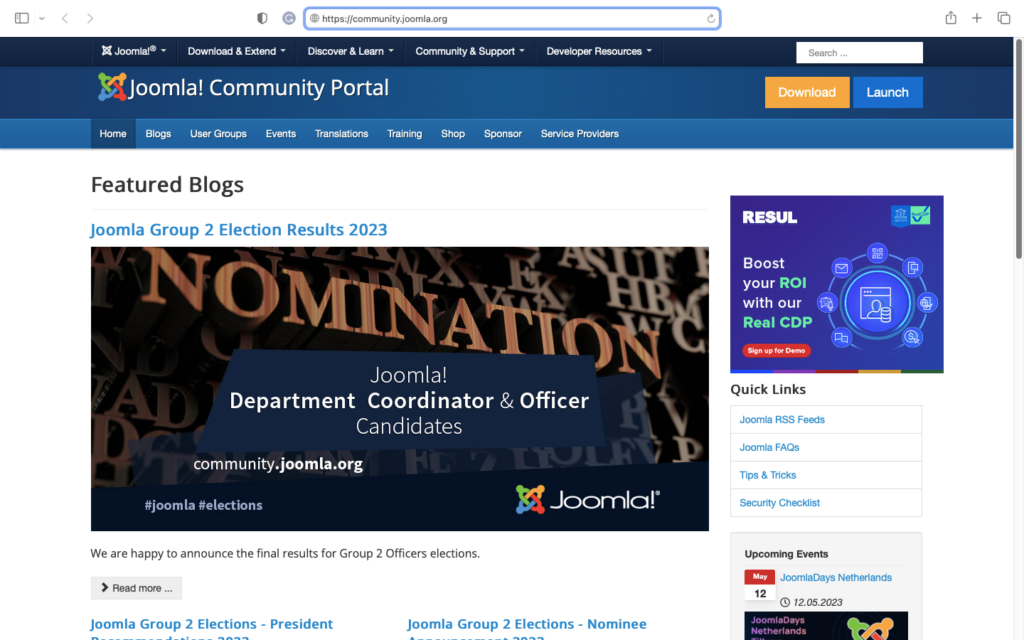Click the JoomlaDays Netherlands event thumbnail
The image size is (1024, 640).
click(x=825, y=626)
